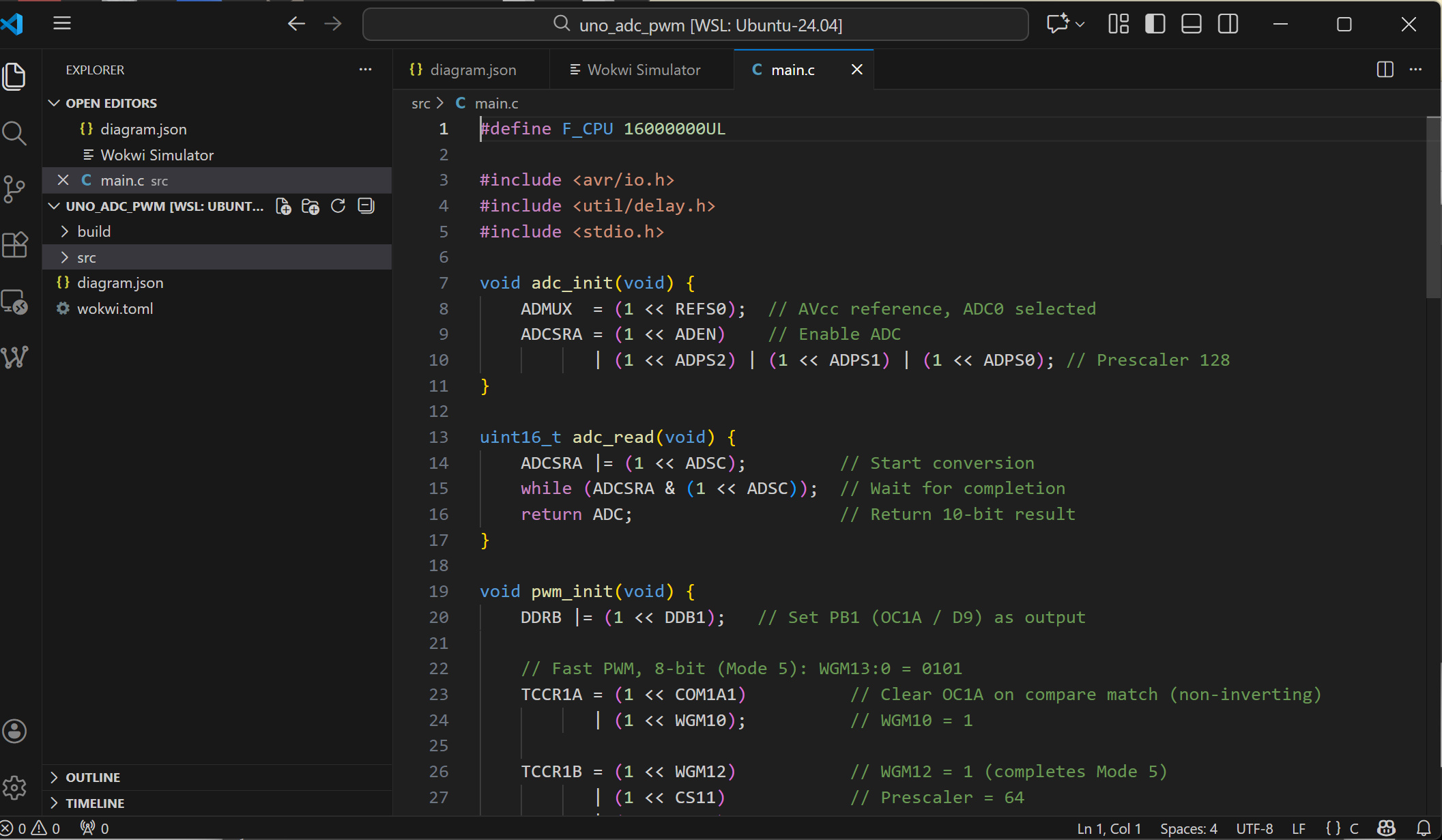Open the Source Control view

pyautogui.click(x=14, y=189)
